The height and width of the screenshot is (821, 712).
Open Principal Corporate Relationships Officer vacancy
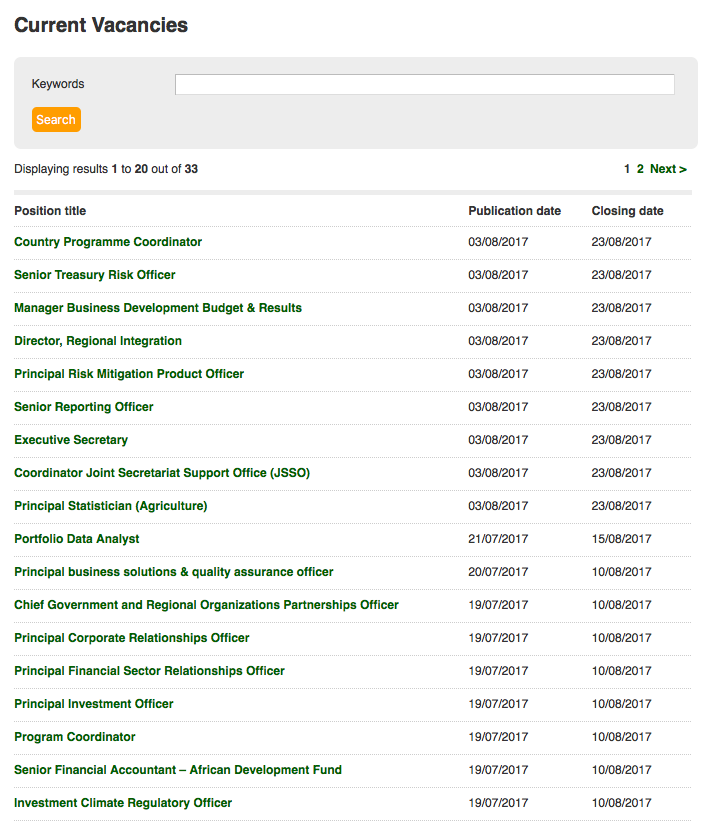[x=132, y=638]
